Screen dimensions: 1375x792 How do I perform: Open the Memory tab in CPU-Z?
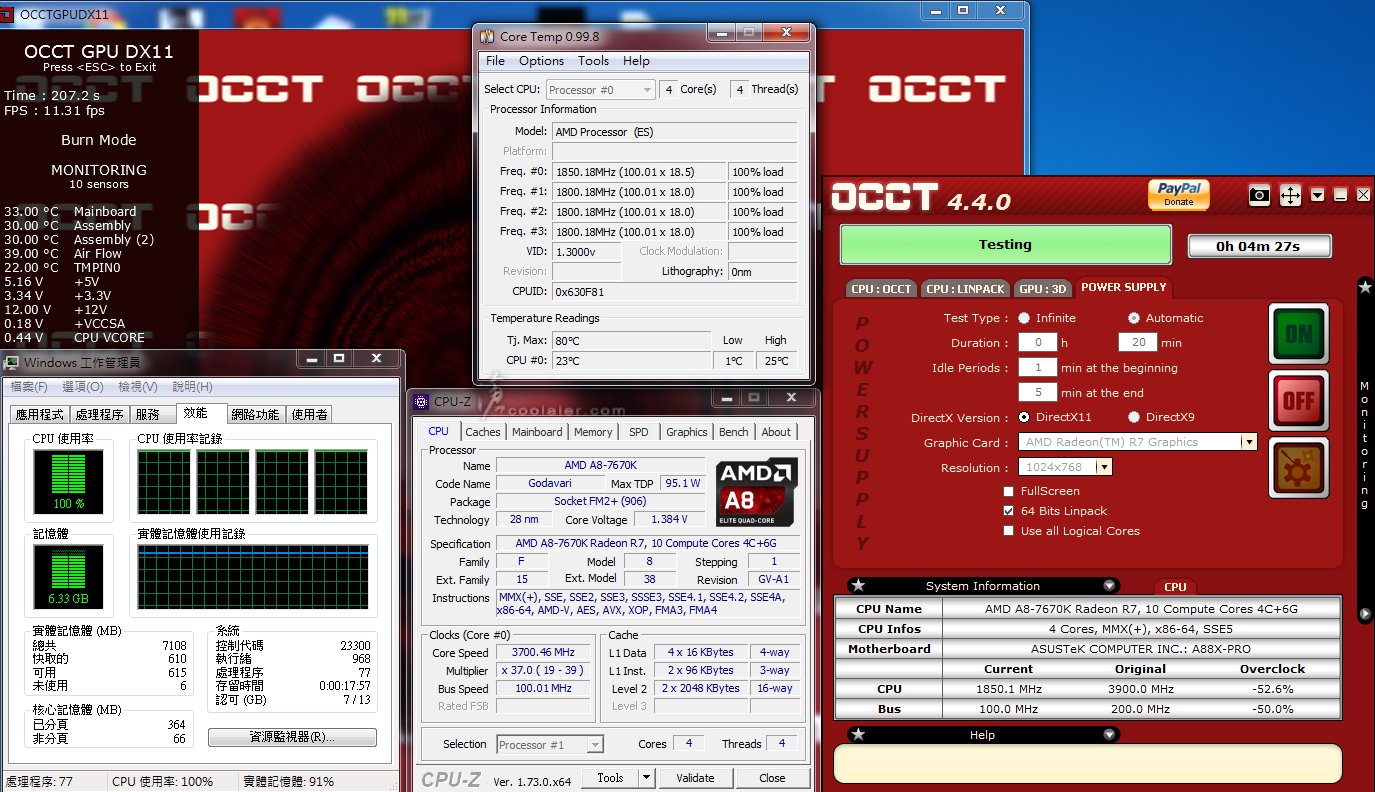593,432
